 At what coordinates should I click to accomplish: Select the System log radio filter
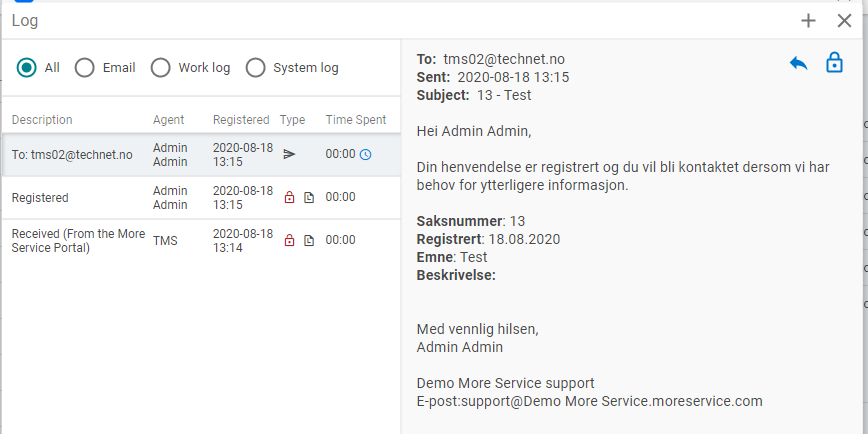coord(256,68)
